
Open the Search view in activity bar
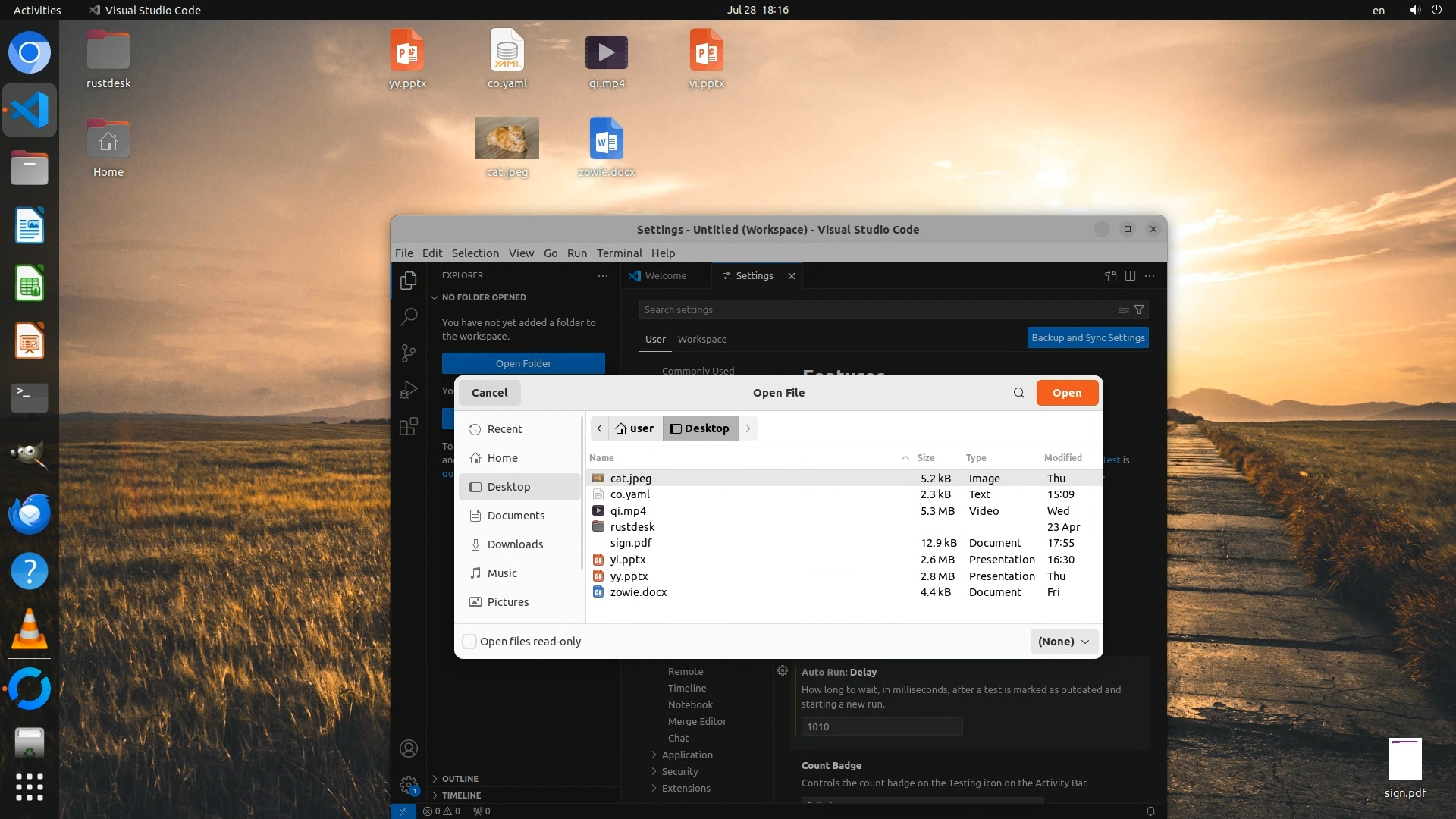pyautogui.click(x=409, y=316)
